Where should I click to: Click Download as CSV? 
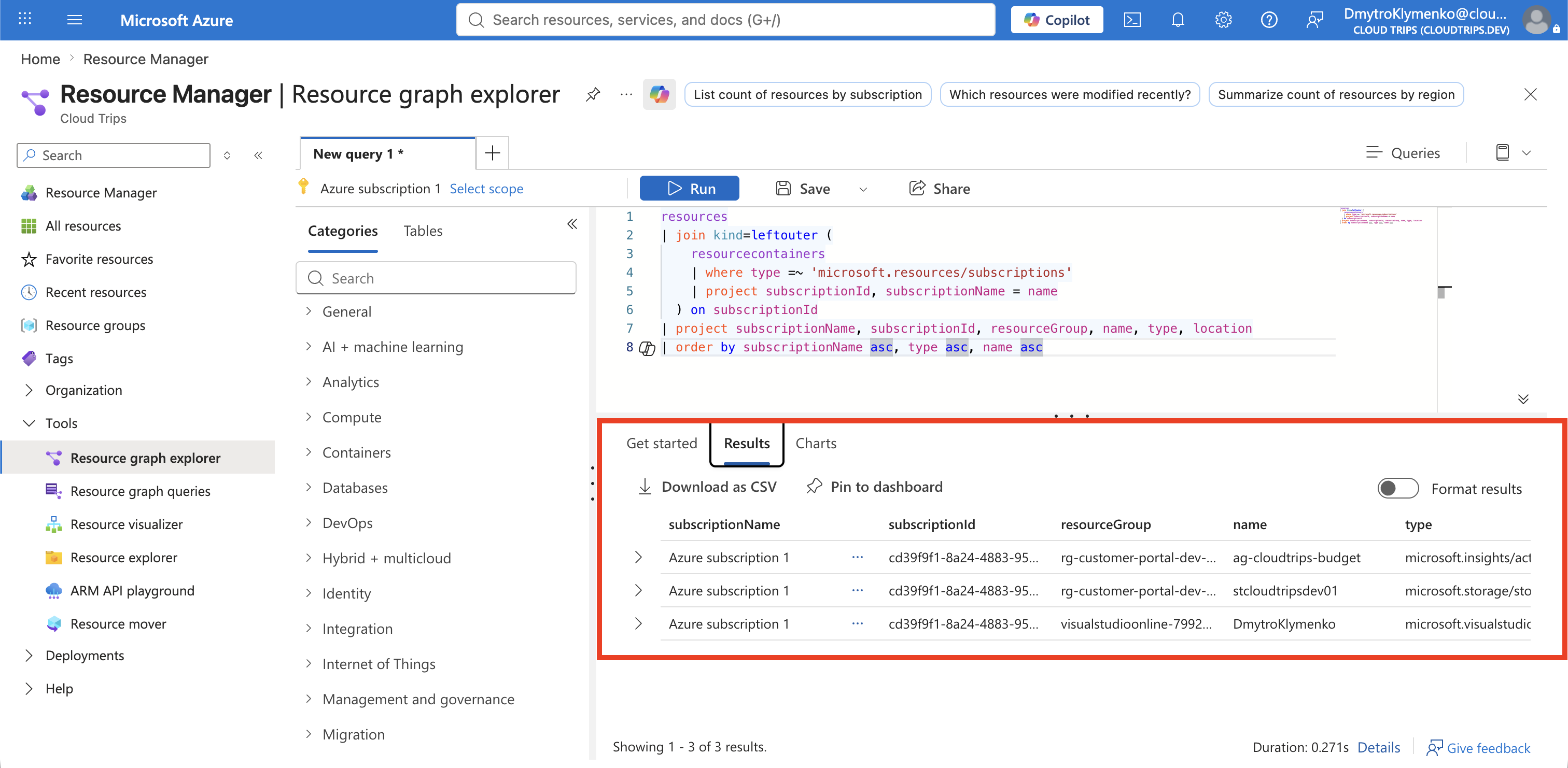pyautogui.click(x=707, y=486)
